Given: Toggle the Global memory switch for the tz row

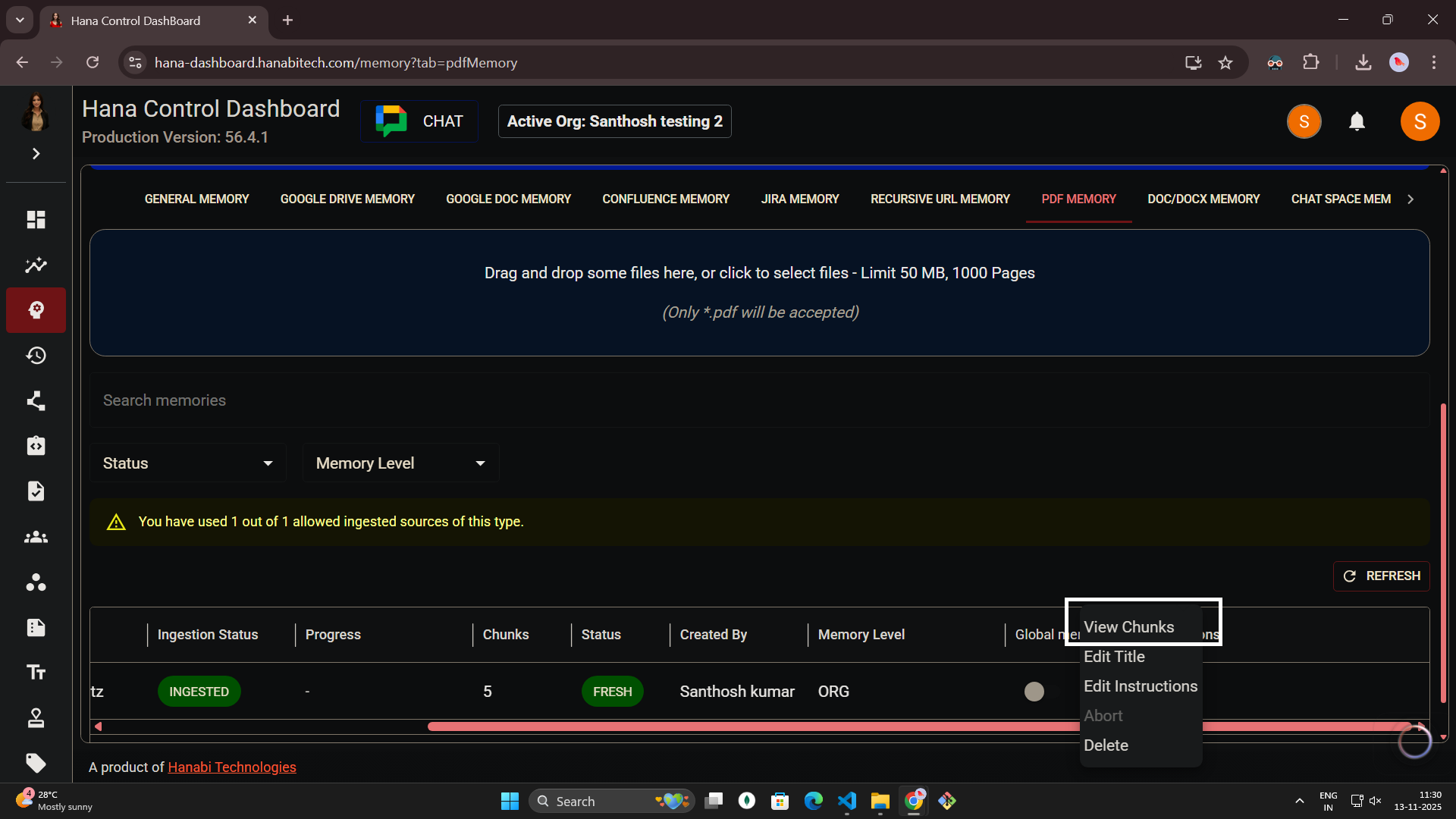Looking at the screenshot, I should [x=1034, y=691].
